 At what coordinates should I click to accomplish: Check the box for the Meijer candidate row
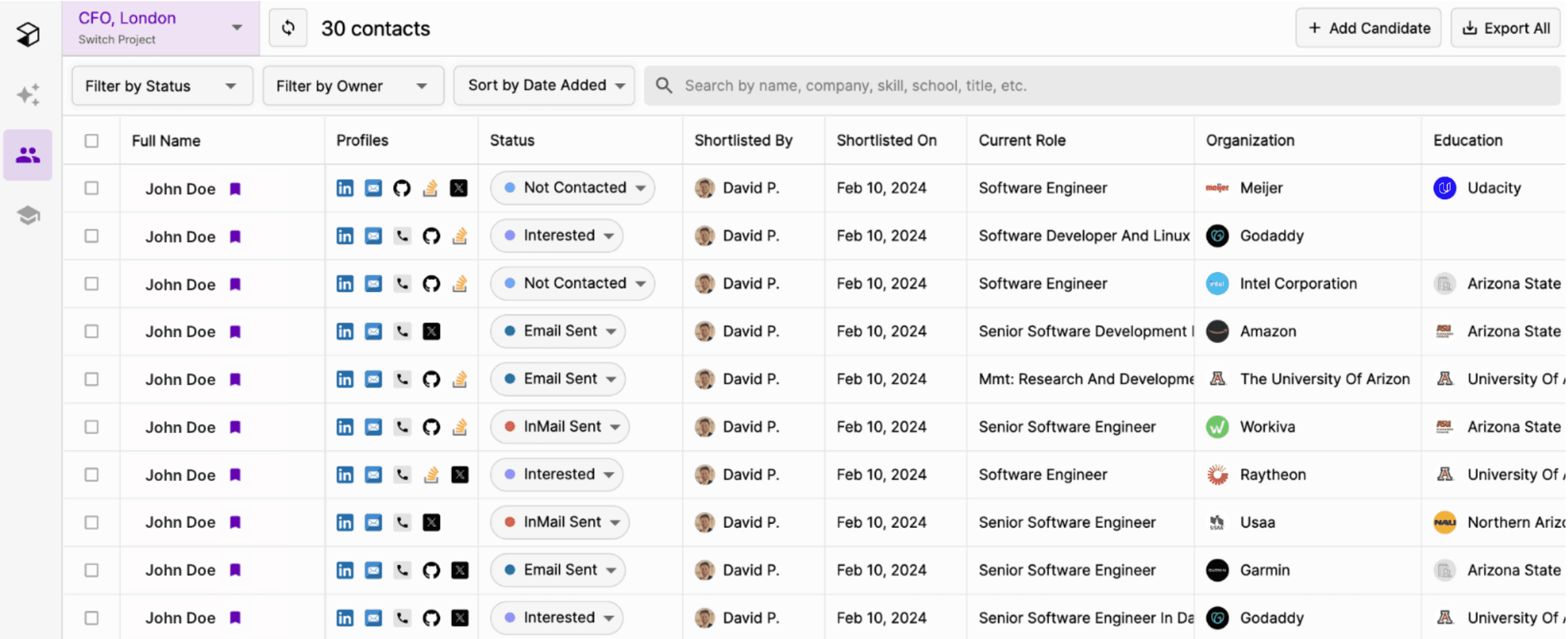pyautogui.click(x=92, y=188)
